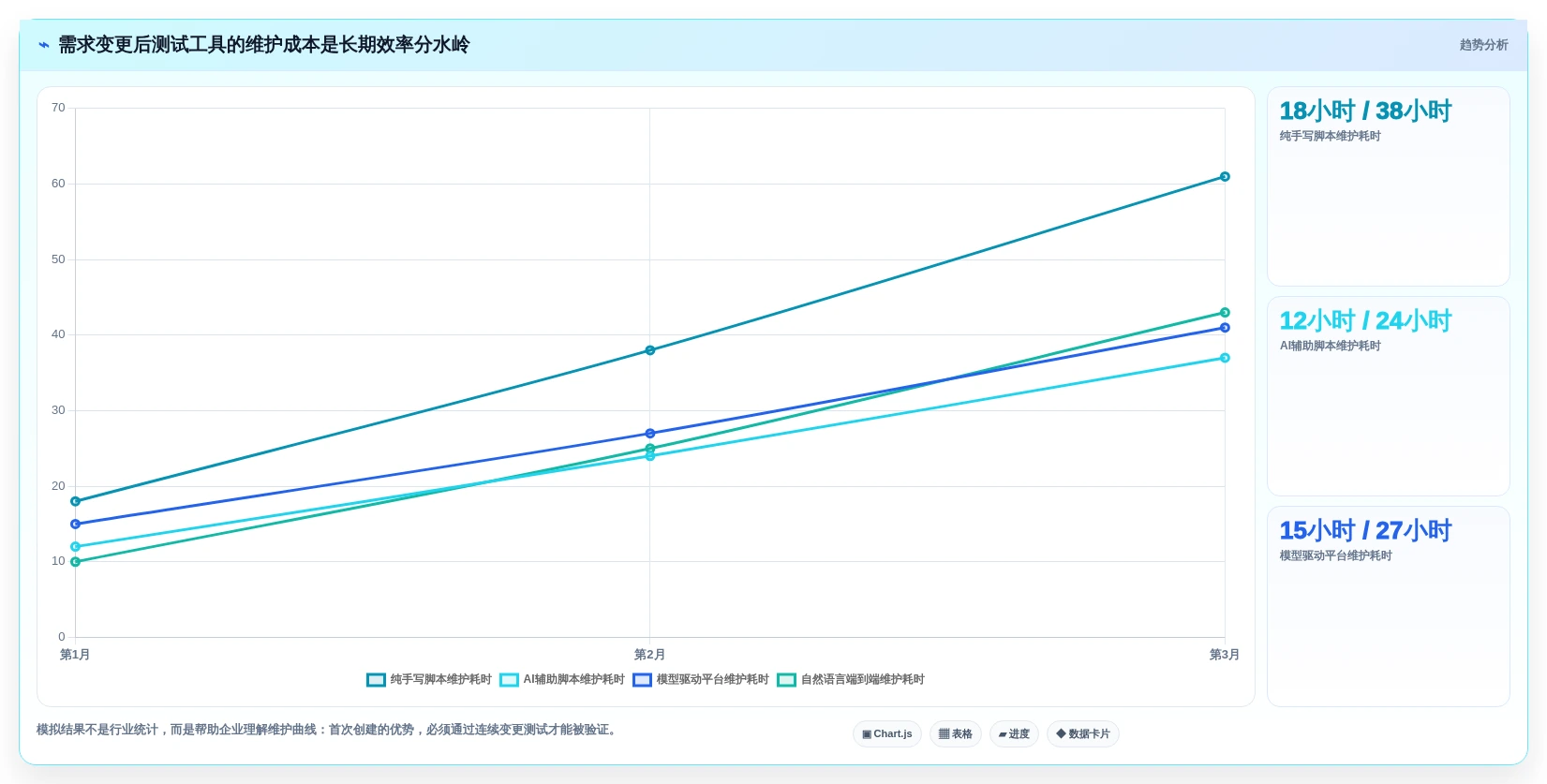Click the teal legend swatch for 纯手写脚本

376,680
